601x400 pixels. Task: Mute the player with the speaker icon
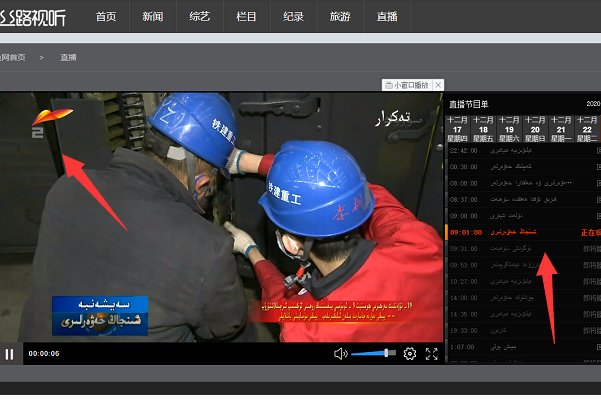point(340,354)
